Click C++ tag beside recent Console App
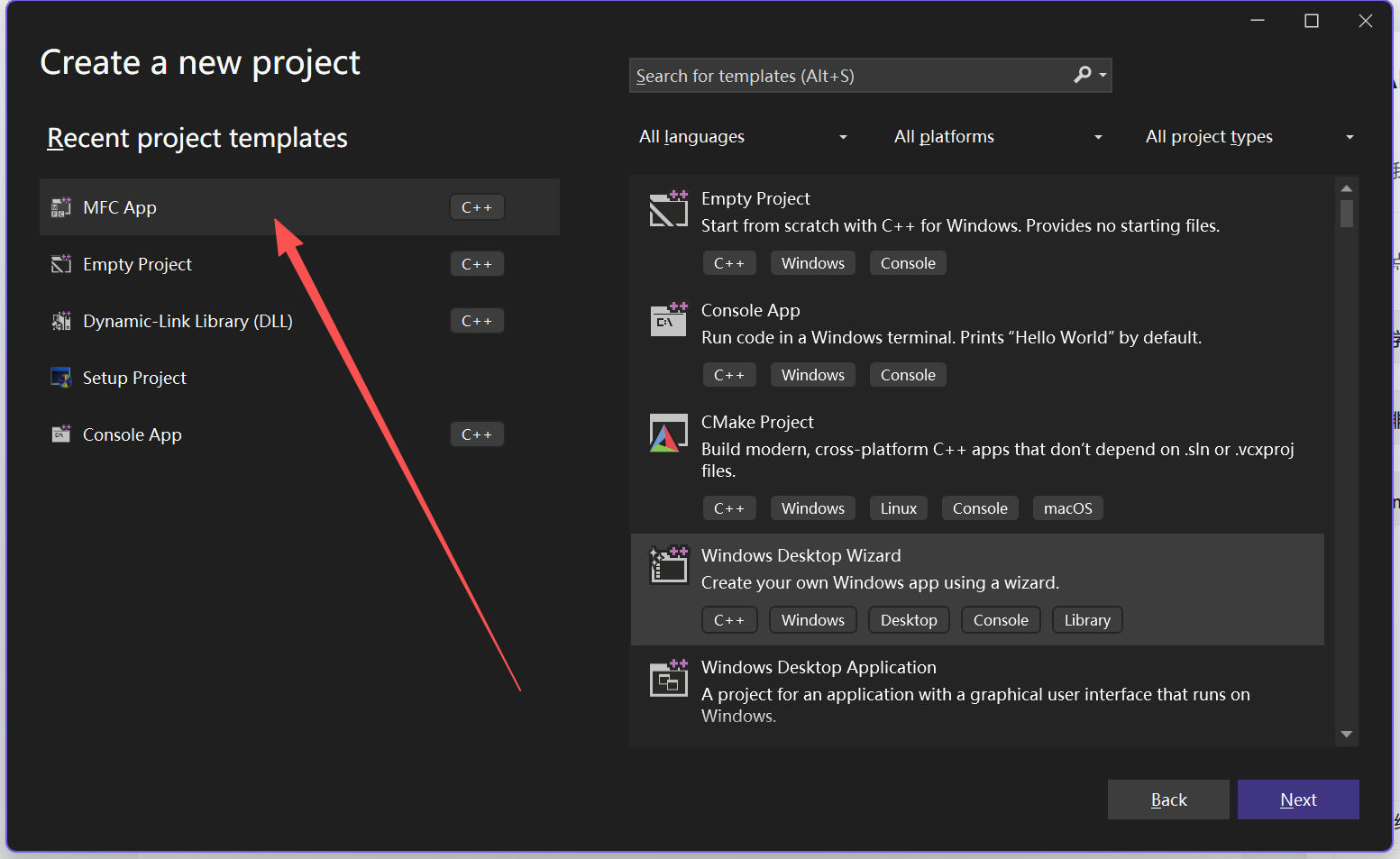1400x859 pixels. (477, 434)
